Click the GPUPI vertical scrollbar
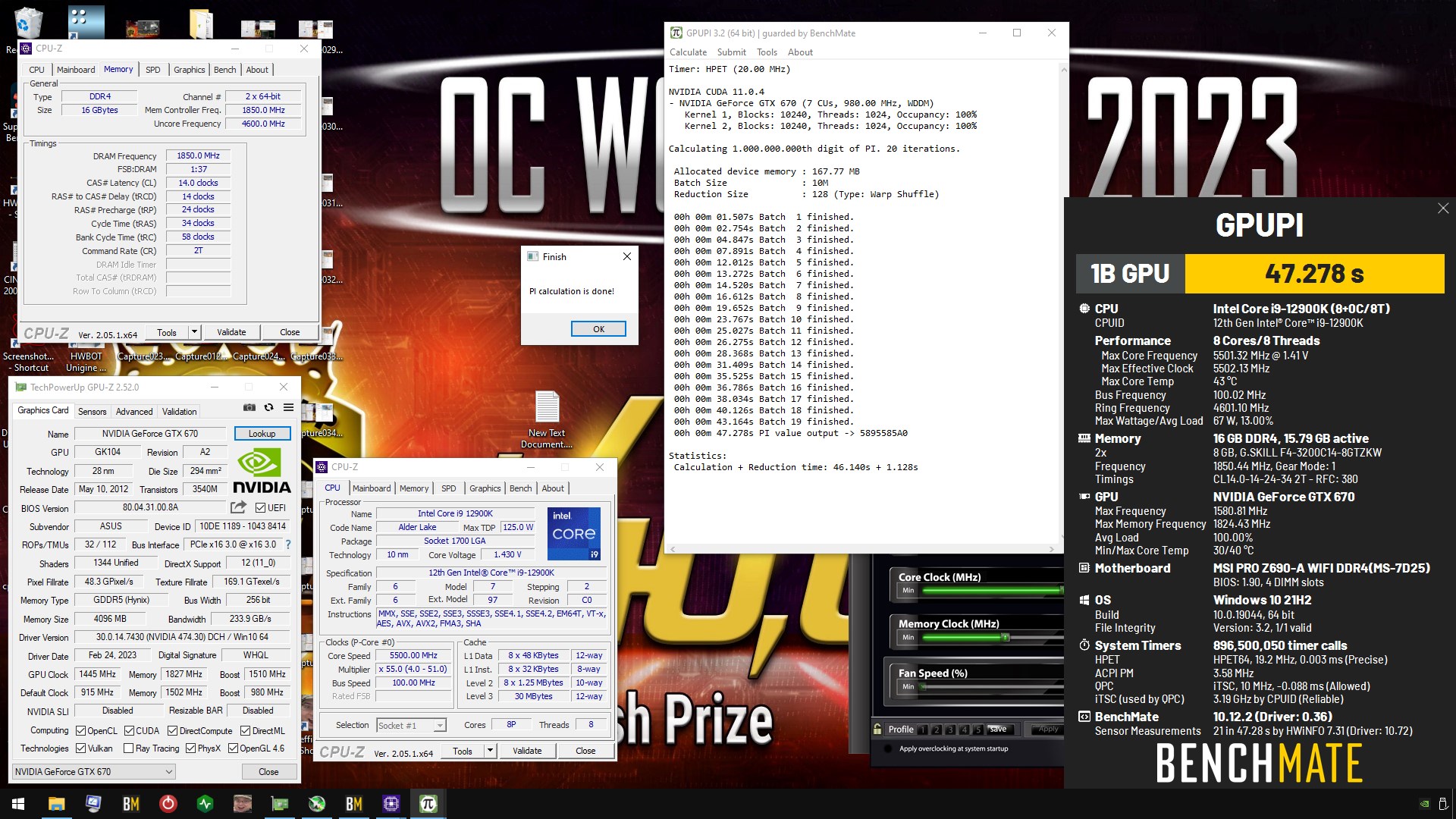Screen dimensions: 1456x819 tap(1063, 303)
